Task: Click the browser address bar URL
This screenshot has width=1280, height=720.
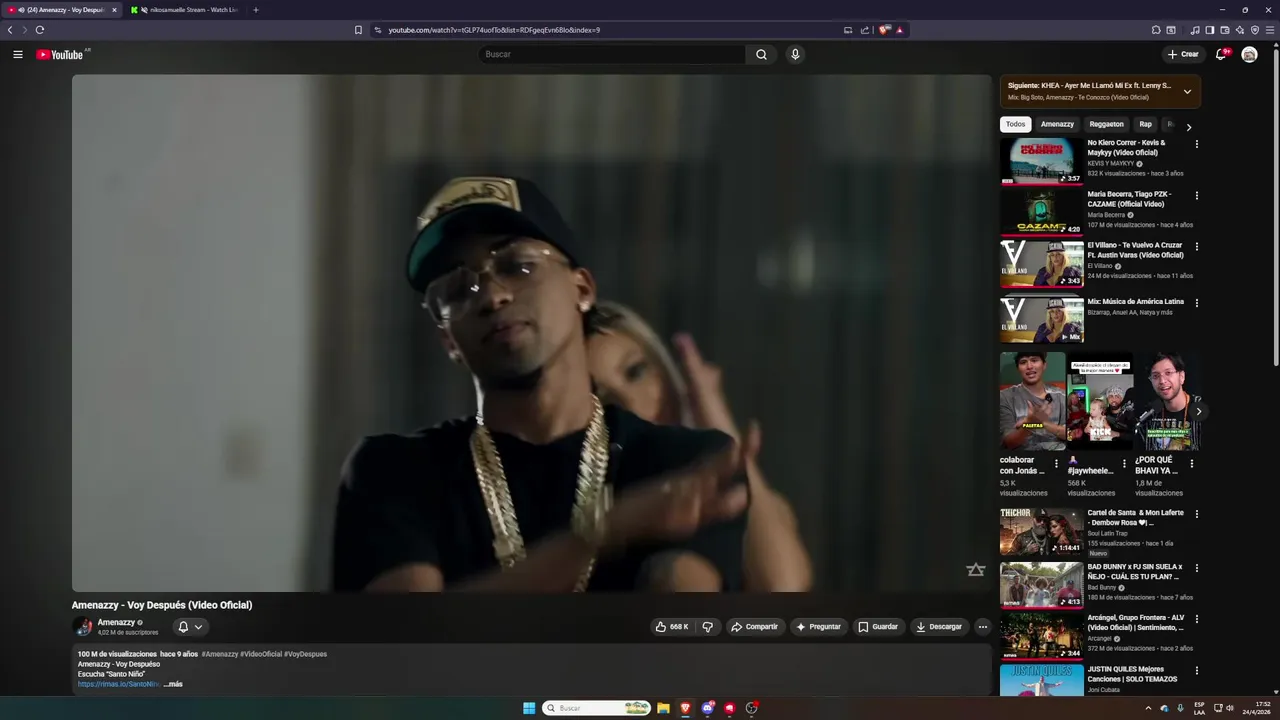Action: click(x=494, y=30)
